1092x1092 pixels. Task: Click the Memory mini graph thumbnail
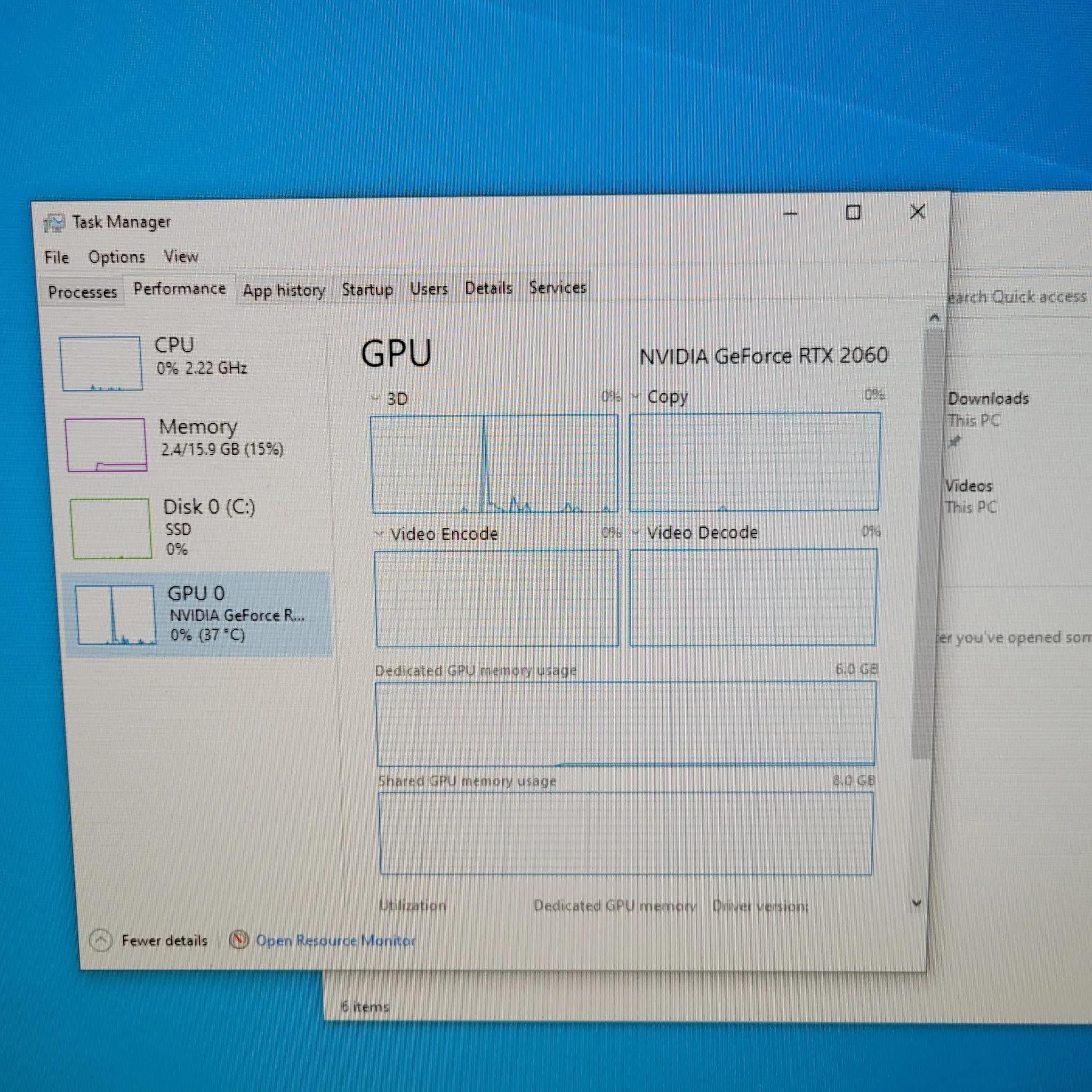pos(106,445)
